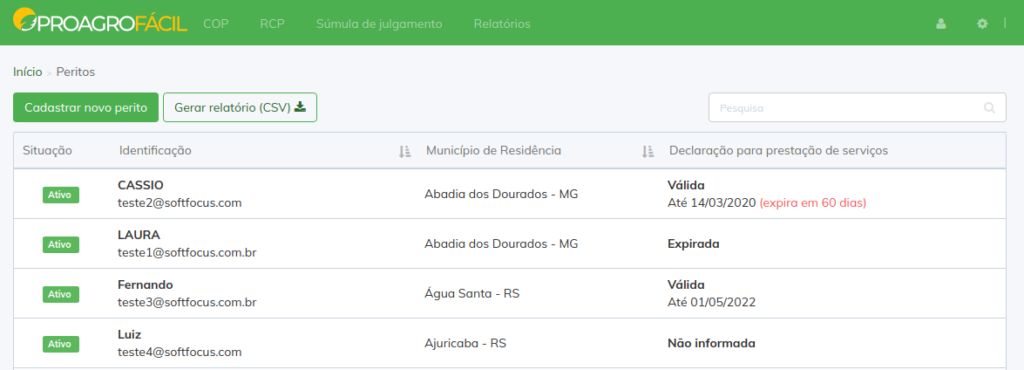Focus the Pesquisa search field
Screen dimensions: 1024x370
[857, 108]
